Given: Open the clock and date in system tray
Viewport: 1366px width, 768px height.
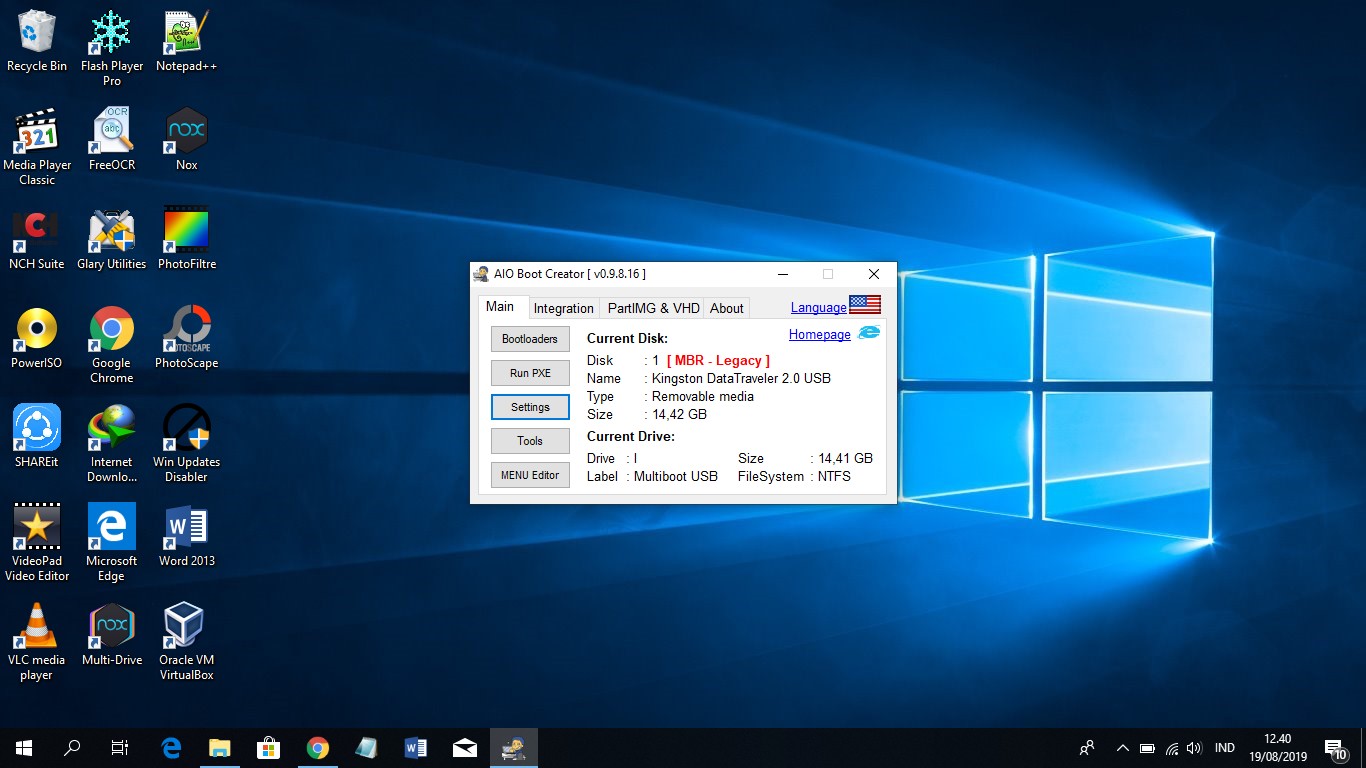Looking at the screenshot, I should (1277, 747).
